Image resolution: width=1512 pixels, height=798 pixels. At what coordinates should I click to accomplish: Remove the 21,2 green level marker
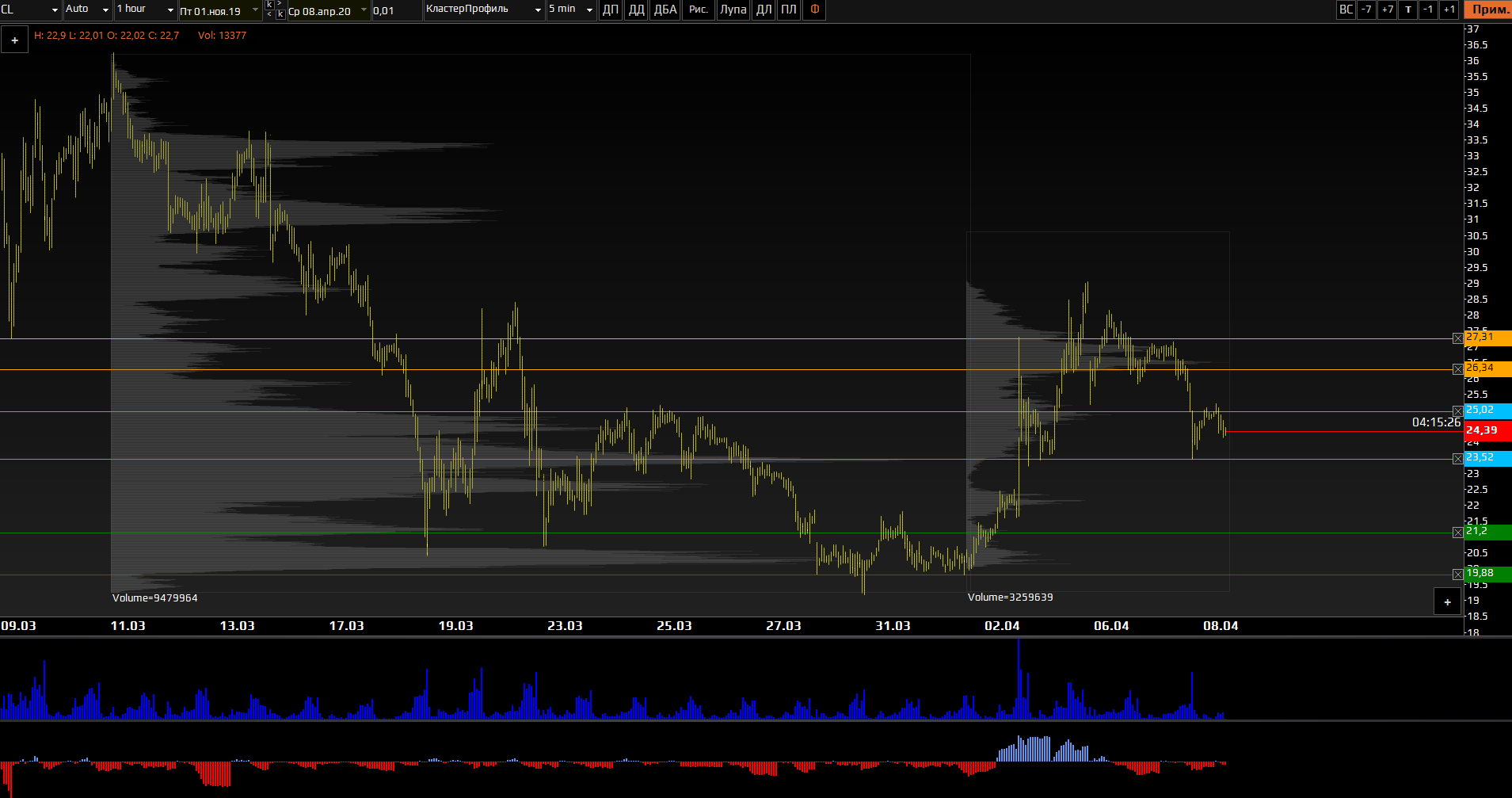[x=1457, y=533]
